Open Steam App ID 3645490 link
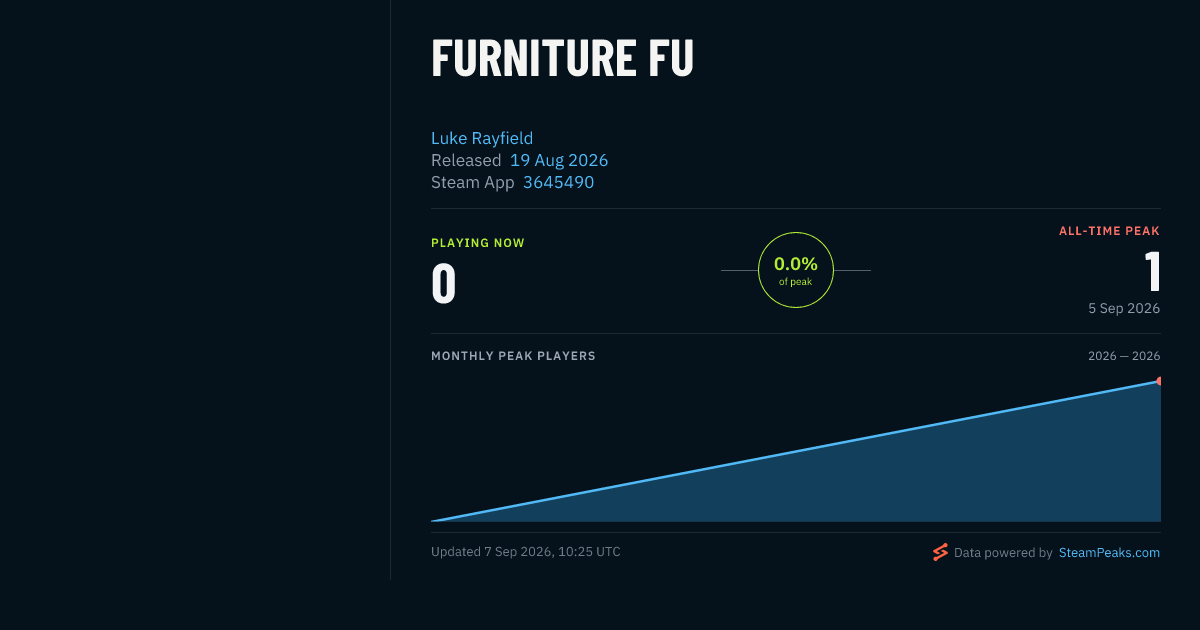The width and height of the screenshot is (1200, 630). tap(558, 182)
